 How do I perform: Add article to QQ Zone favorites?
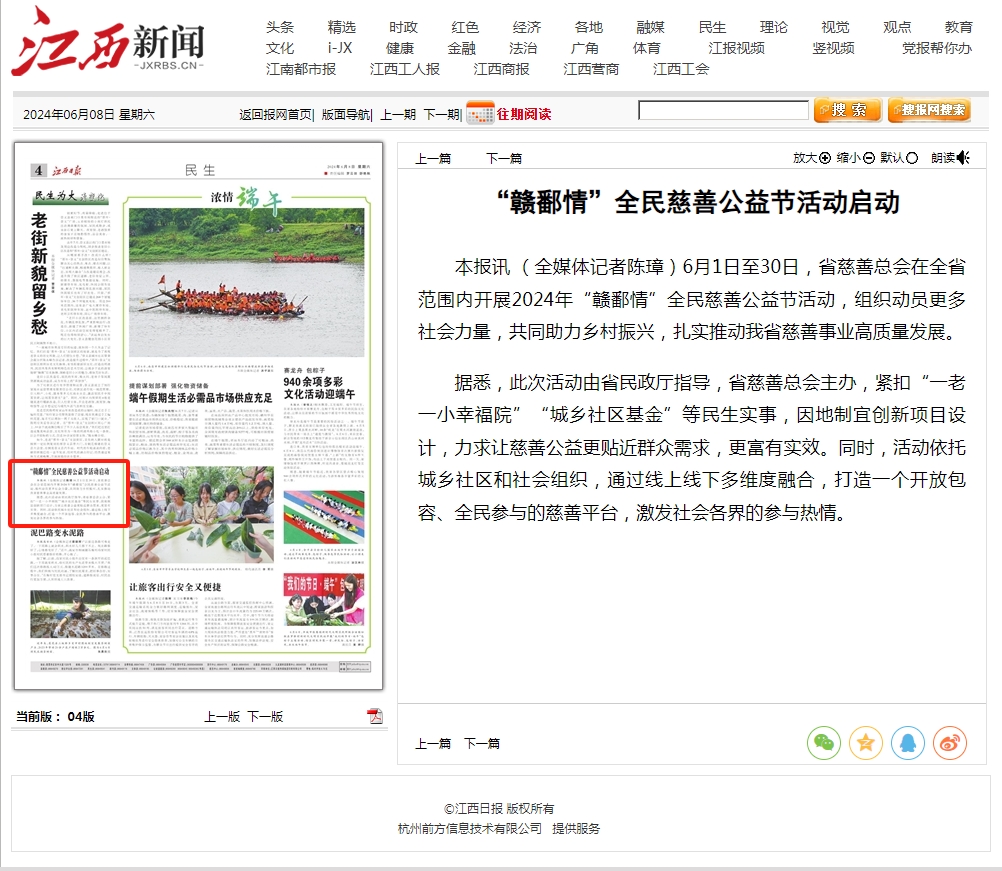coord(866,743)
